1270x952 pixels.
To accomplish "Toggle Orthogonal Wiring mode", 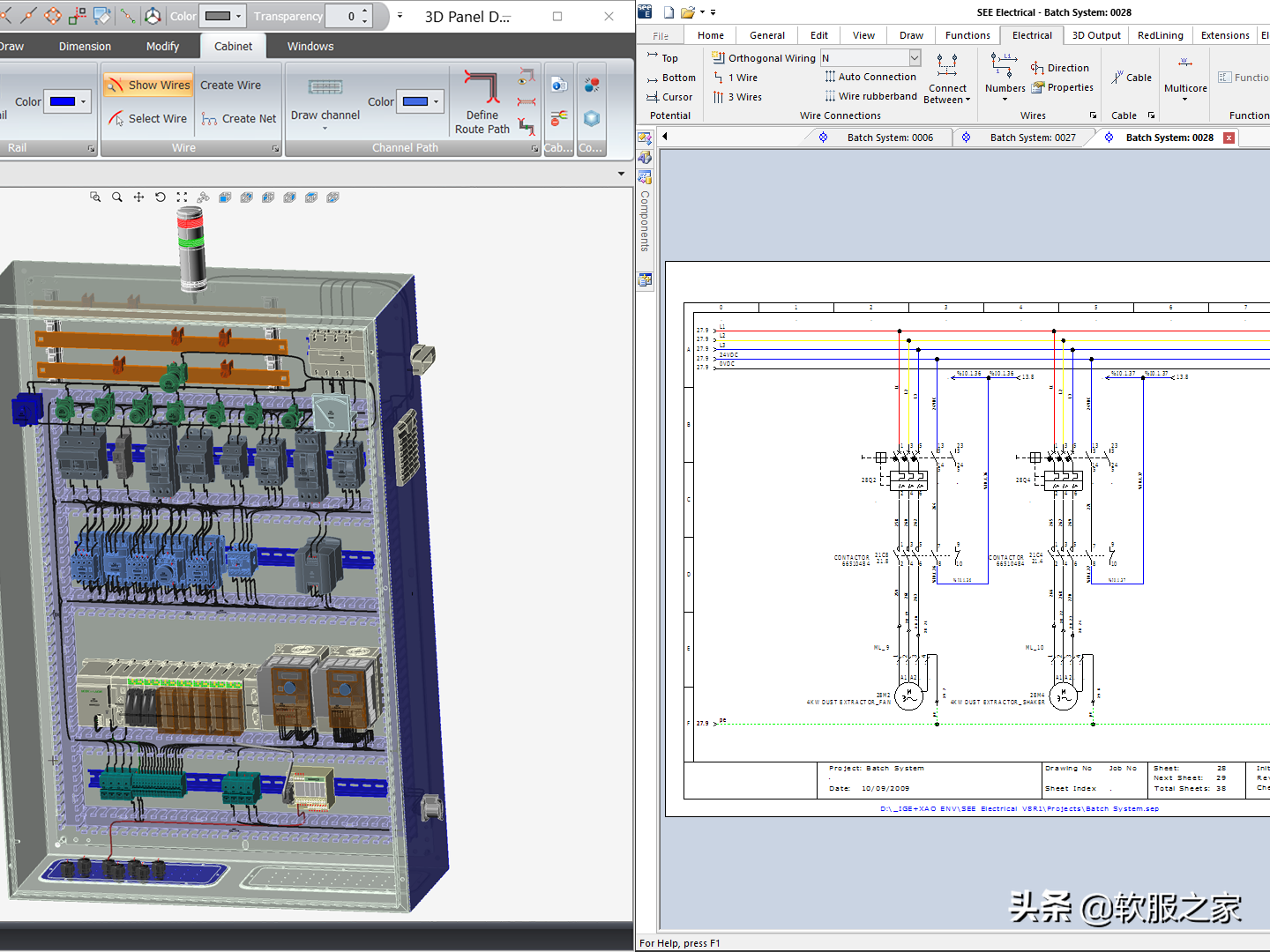I will (764, 58).
